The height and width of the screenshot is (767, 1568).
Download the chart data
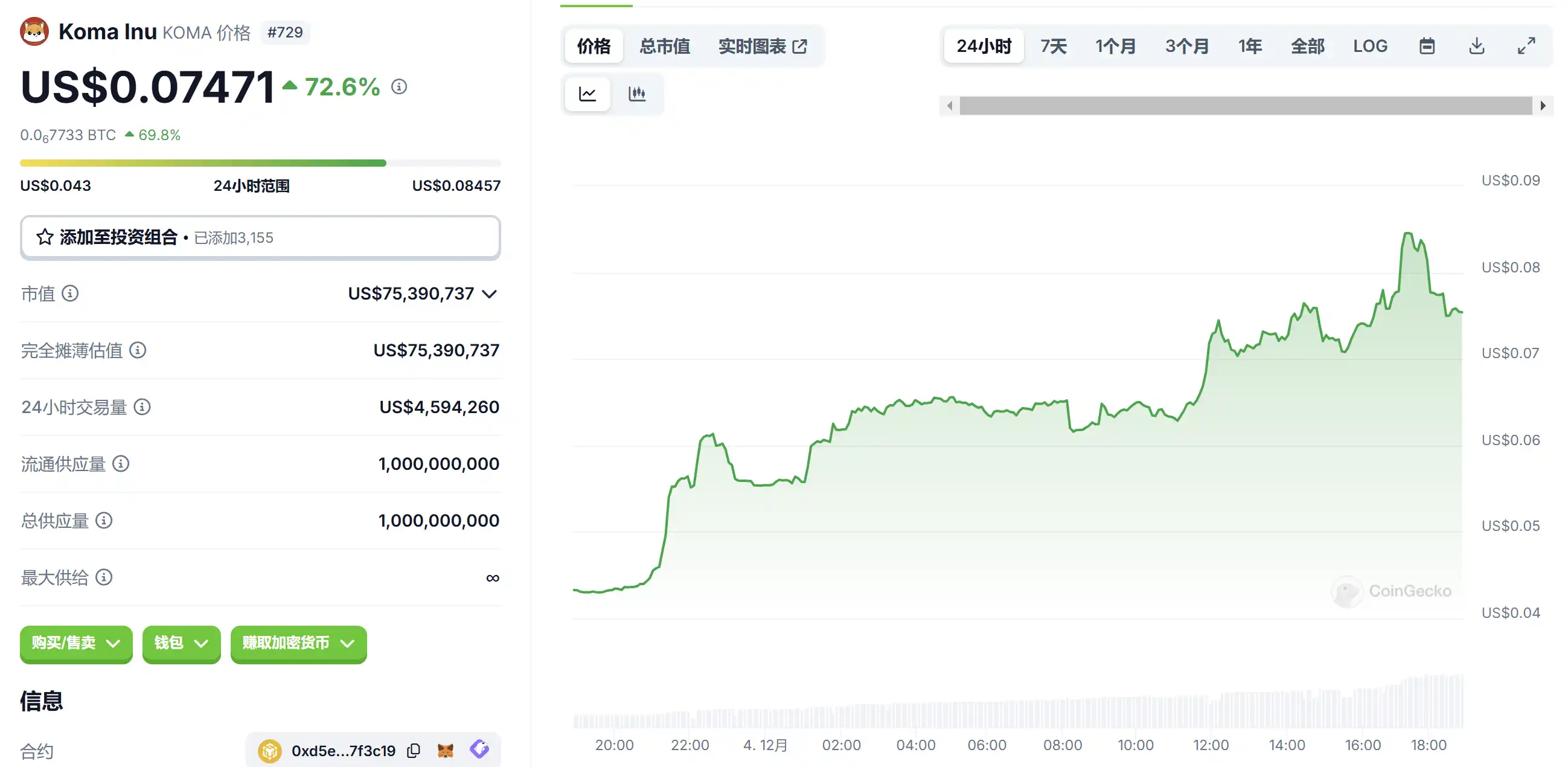click(1477, 47)
